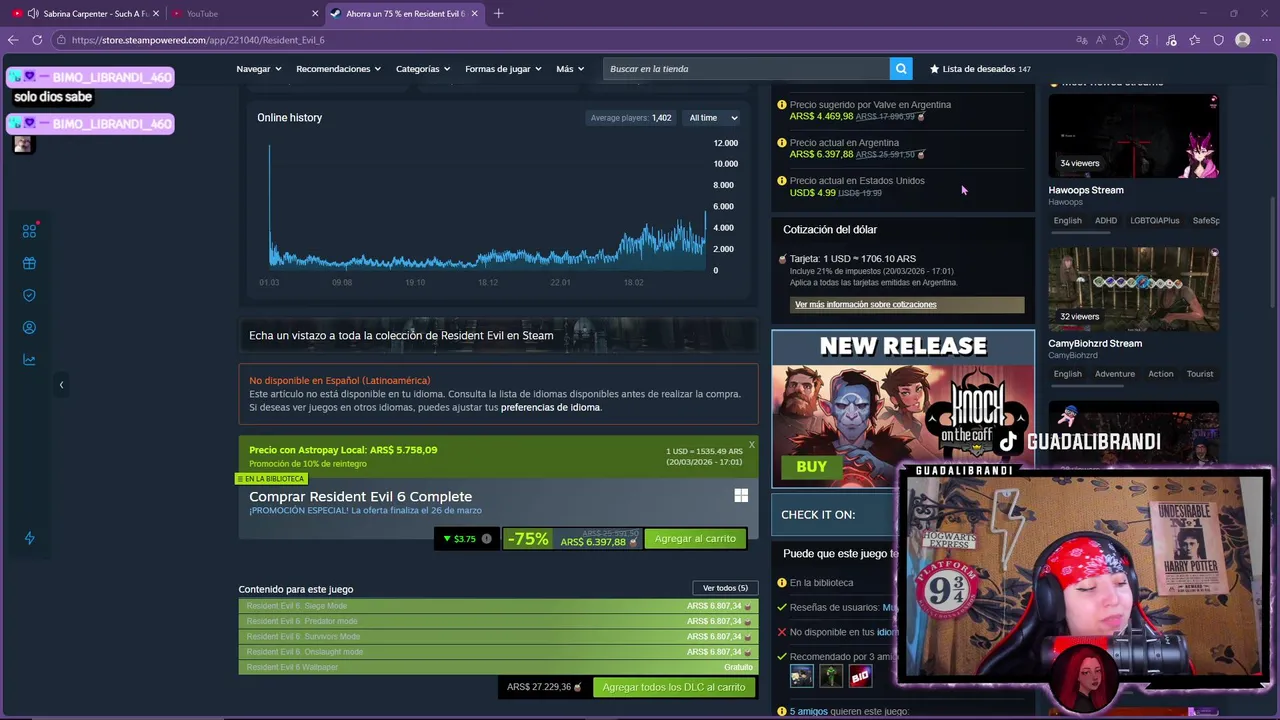The height and width of the screenshot is (720, 1280).
Task: Open Lista de deseados wishlist
Action: pos(980,69)
